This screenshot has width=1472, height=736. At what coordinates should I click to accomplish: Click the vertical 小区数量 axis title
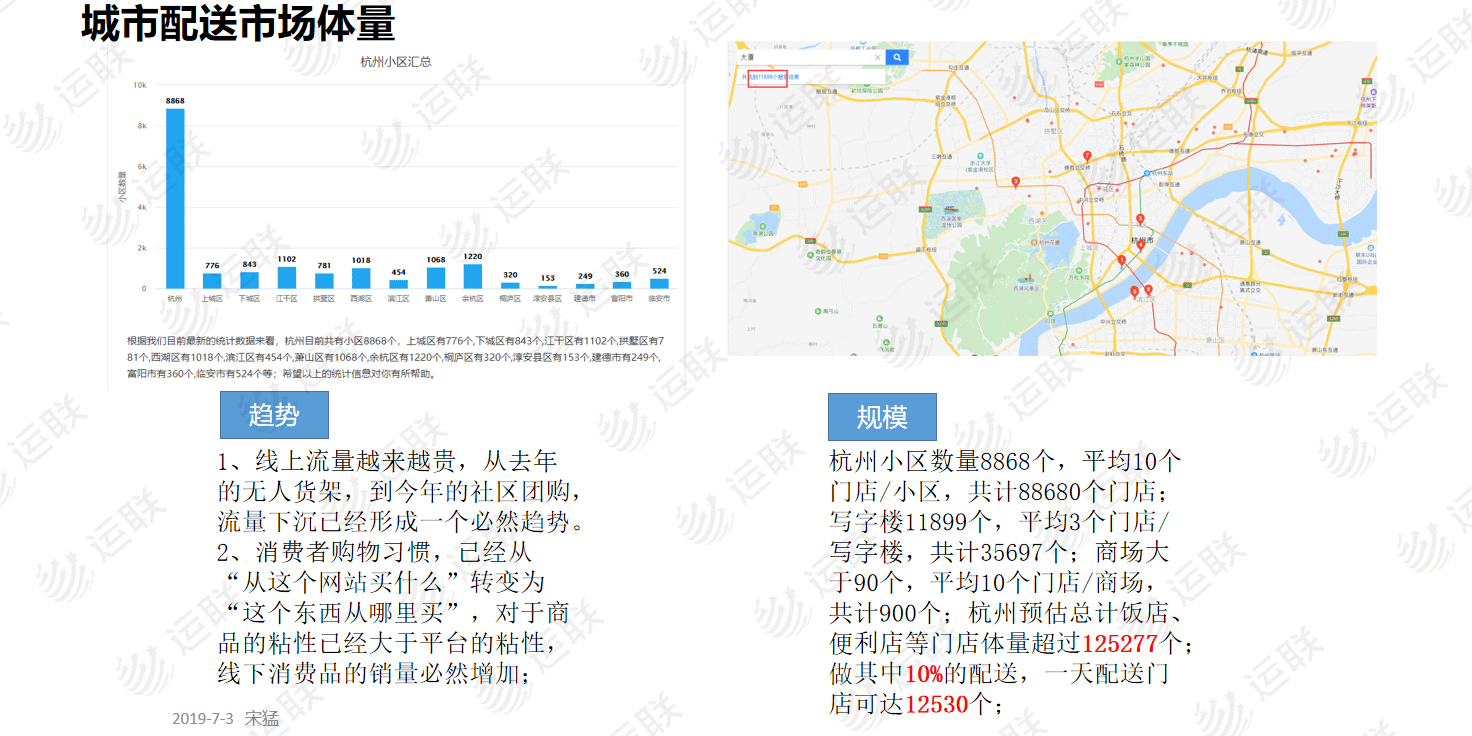(x=122, y=187)
